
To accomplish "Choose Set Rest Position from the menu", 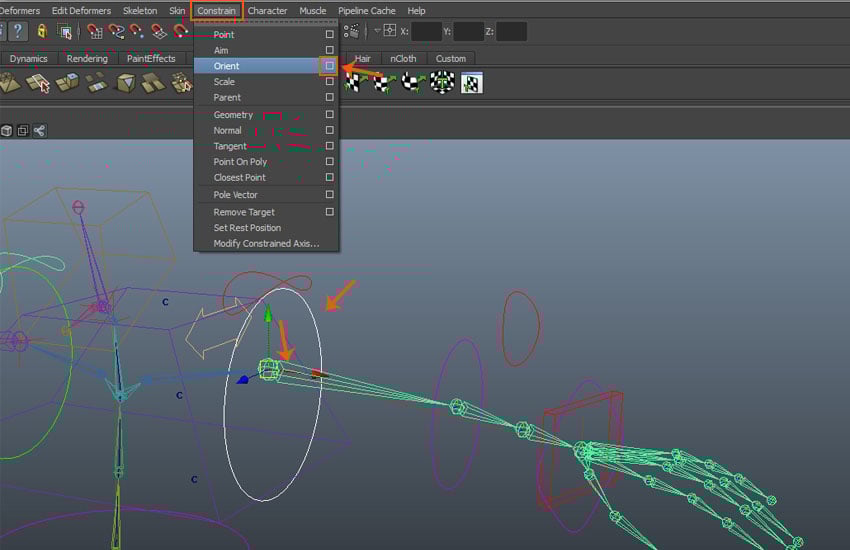I will pyautogui.click(x=247, y=228).
